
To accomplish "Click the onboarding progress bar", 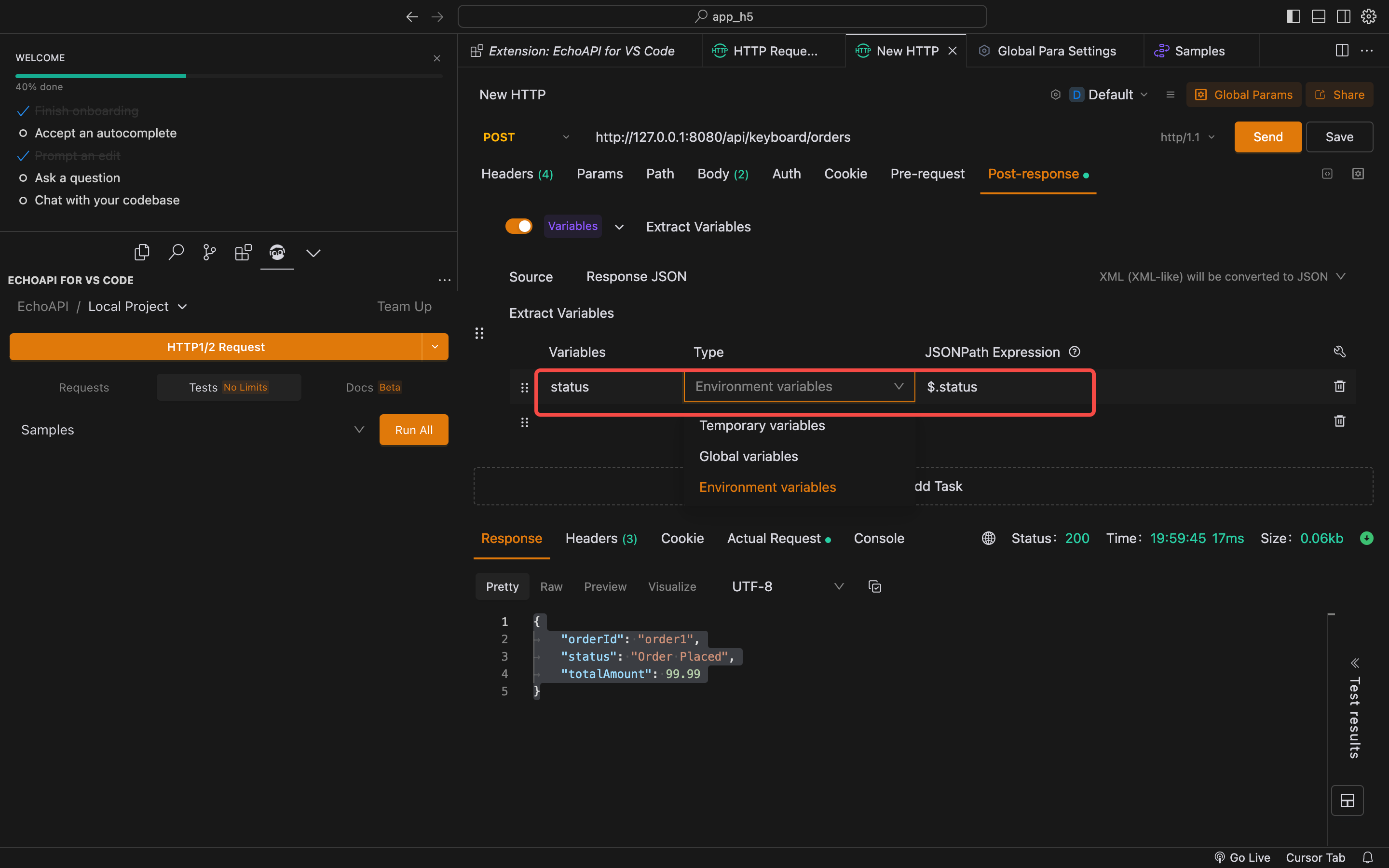I will click(x=229, y=76).
